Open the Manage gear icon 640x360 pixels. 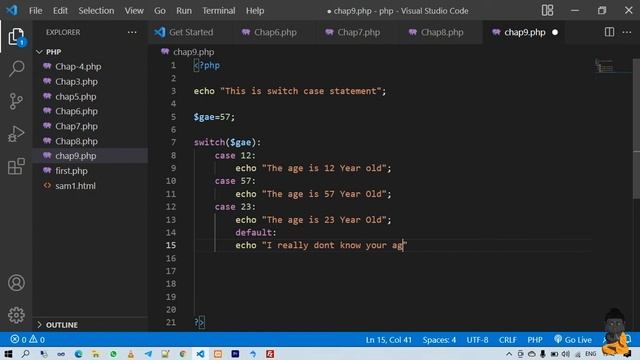coord(16,315)
